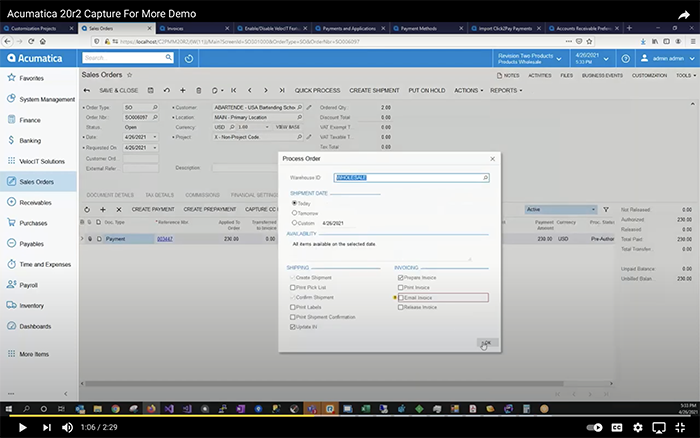The image size is (700, 438).
Task: Click Quick Process button
Action: [317, 90]
